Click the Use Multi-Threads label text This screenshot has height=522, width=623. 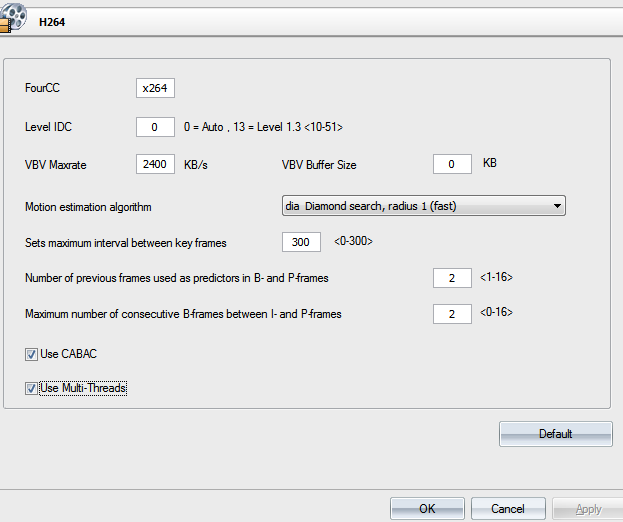point(83,388)
